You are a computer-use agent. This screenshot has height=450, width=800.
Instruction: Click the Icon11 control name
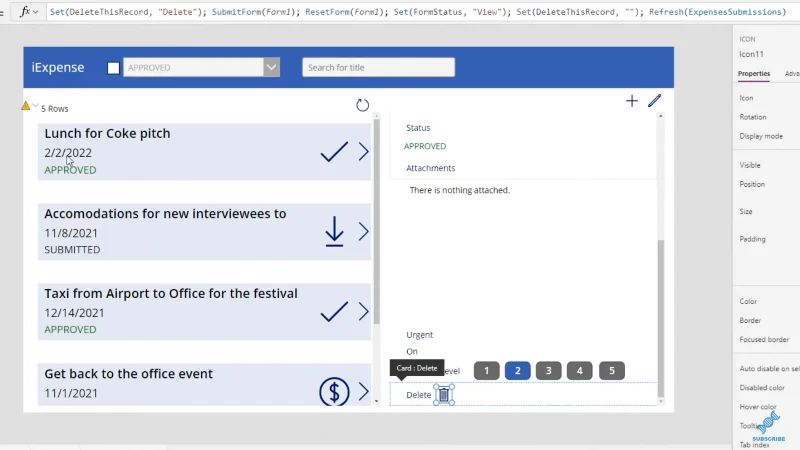[x=751, y=54]
